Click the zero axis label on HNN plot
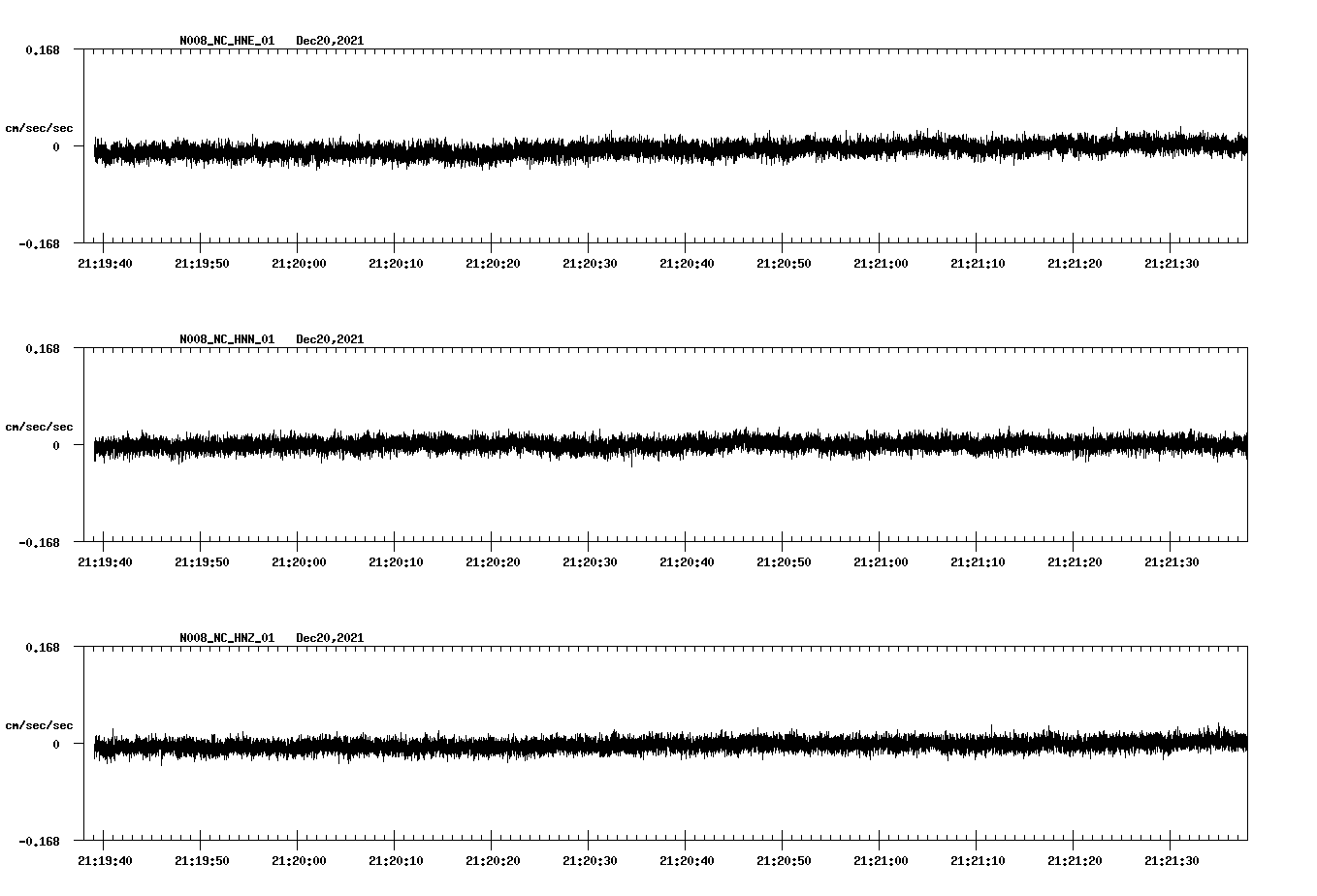The image size is (1317, 896). click(55, 446)
